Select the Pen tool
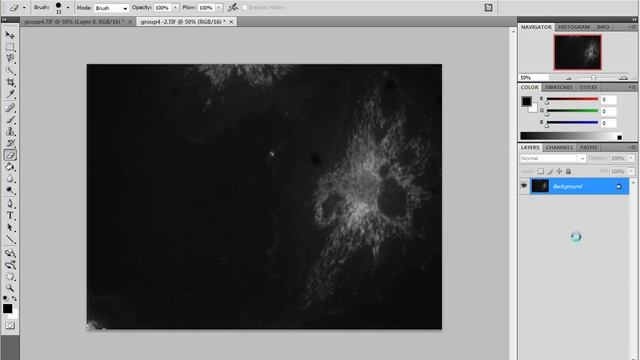 [10, 204]
